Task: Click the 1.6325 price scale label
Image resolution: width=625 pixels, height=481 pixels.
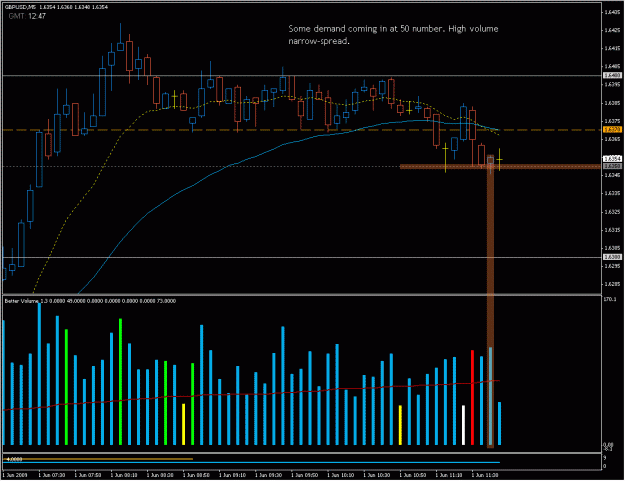Action: click(612, 212)
